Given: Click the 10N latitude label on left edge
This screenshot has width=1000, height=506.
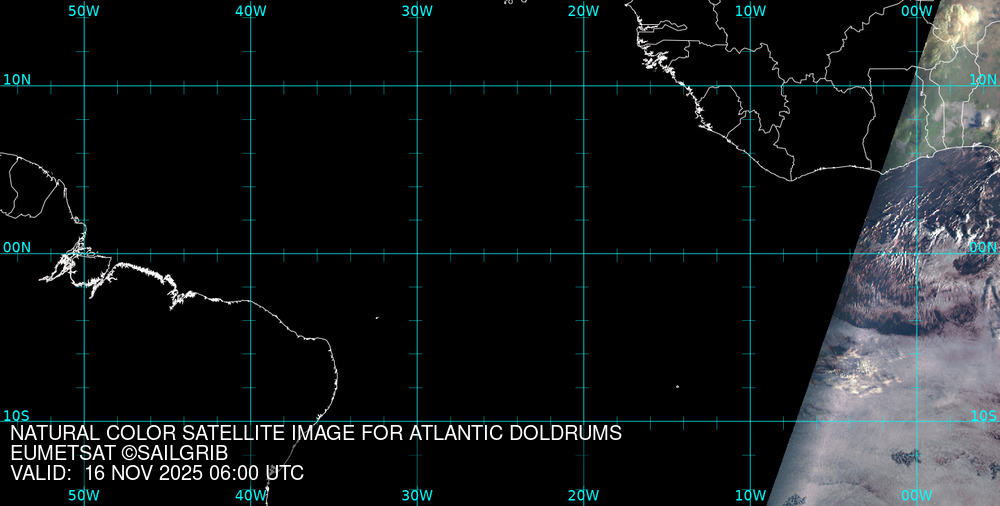Looking at the screenshot, I should 16,79.
